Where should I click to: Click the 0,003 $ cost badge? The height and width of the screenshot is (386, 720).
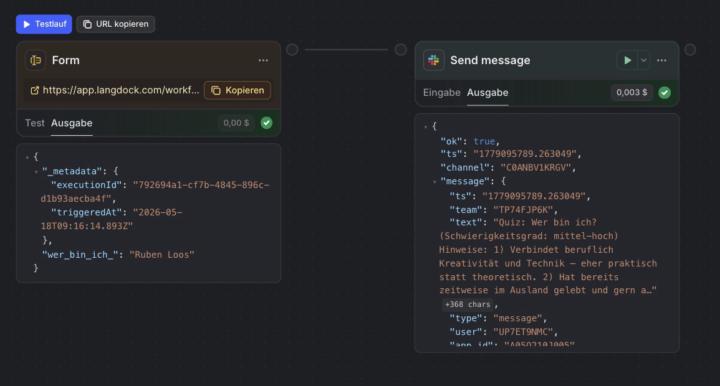[631, 92]
